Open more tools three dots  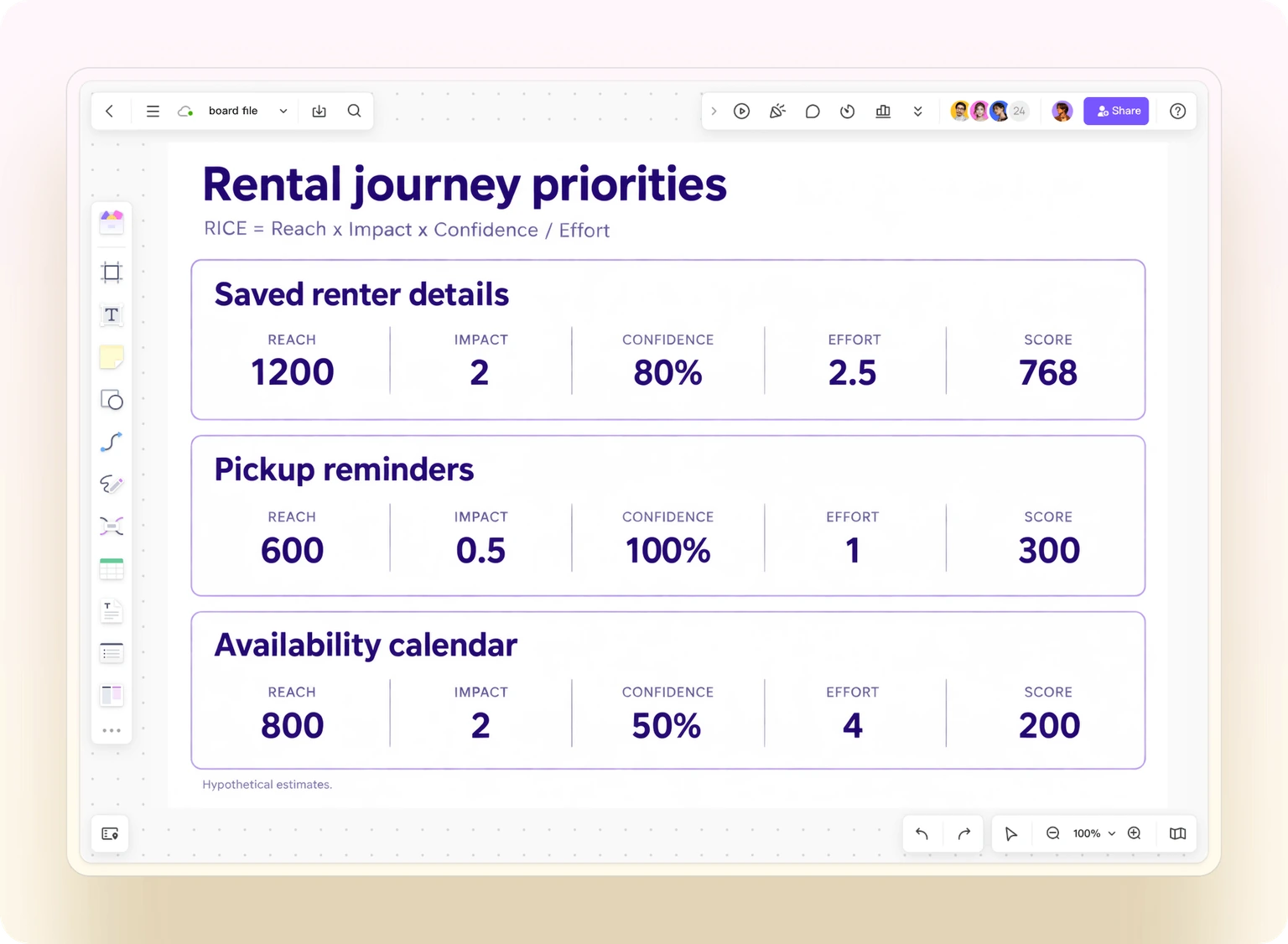tap(112, 731)
